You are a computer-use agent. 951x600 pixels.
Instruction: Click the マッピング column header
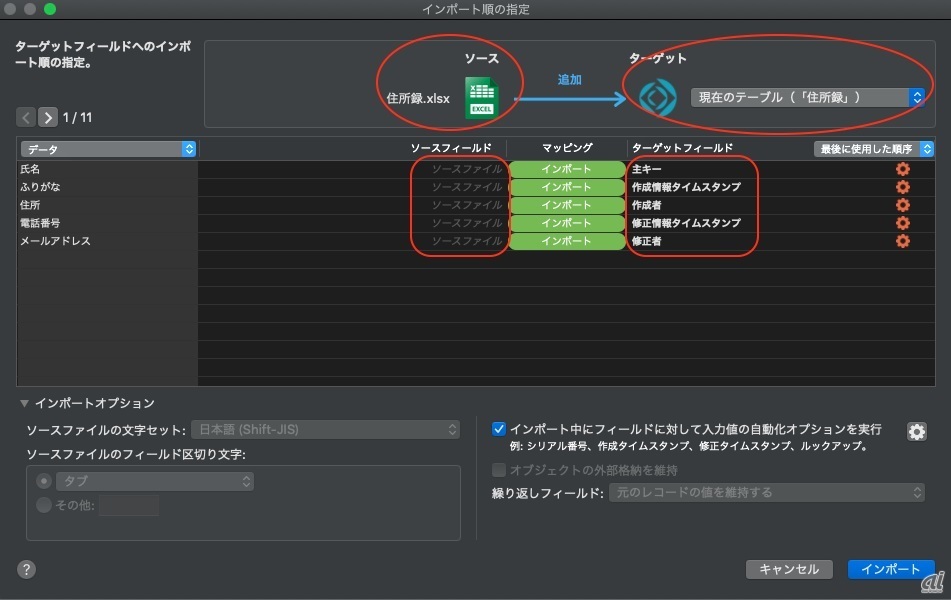point(566,148)
